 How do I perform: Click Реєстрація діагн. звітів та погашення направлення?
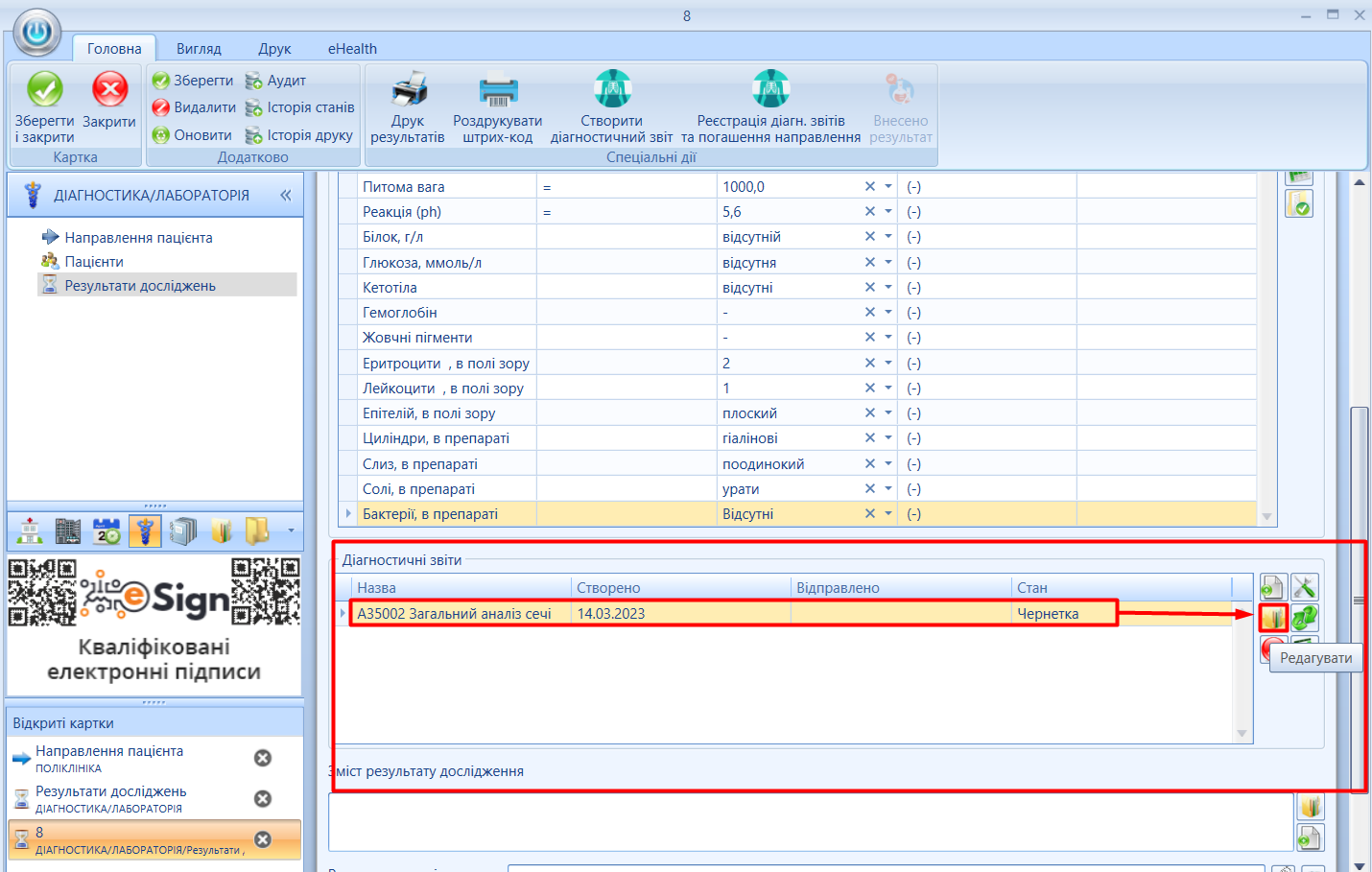(x=771, y=106)
